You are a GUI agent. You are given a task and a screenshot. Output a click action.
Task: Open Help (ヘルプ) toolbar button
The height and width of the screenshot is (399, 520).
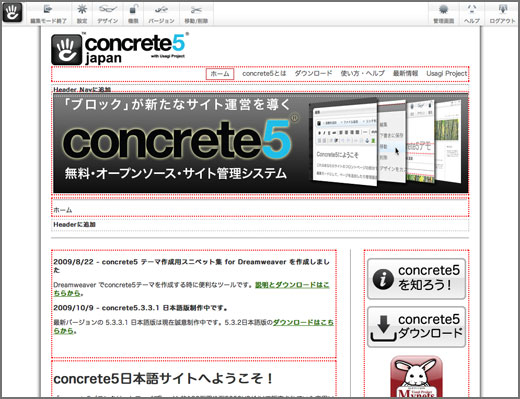[472, 14]
